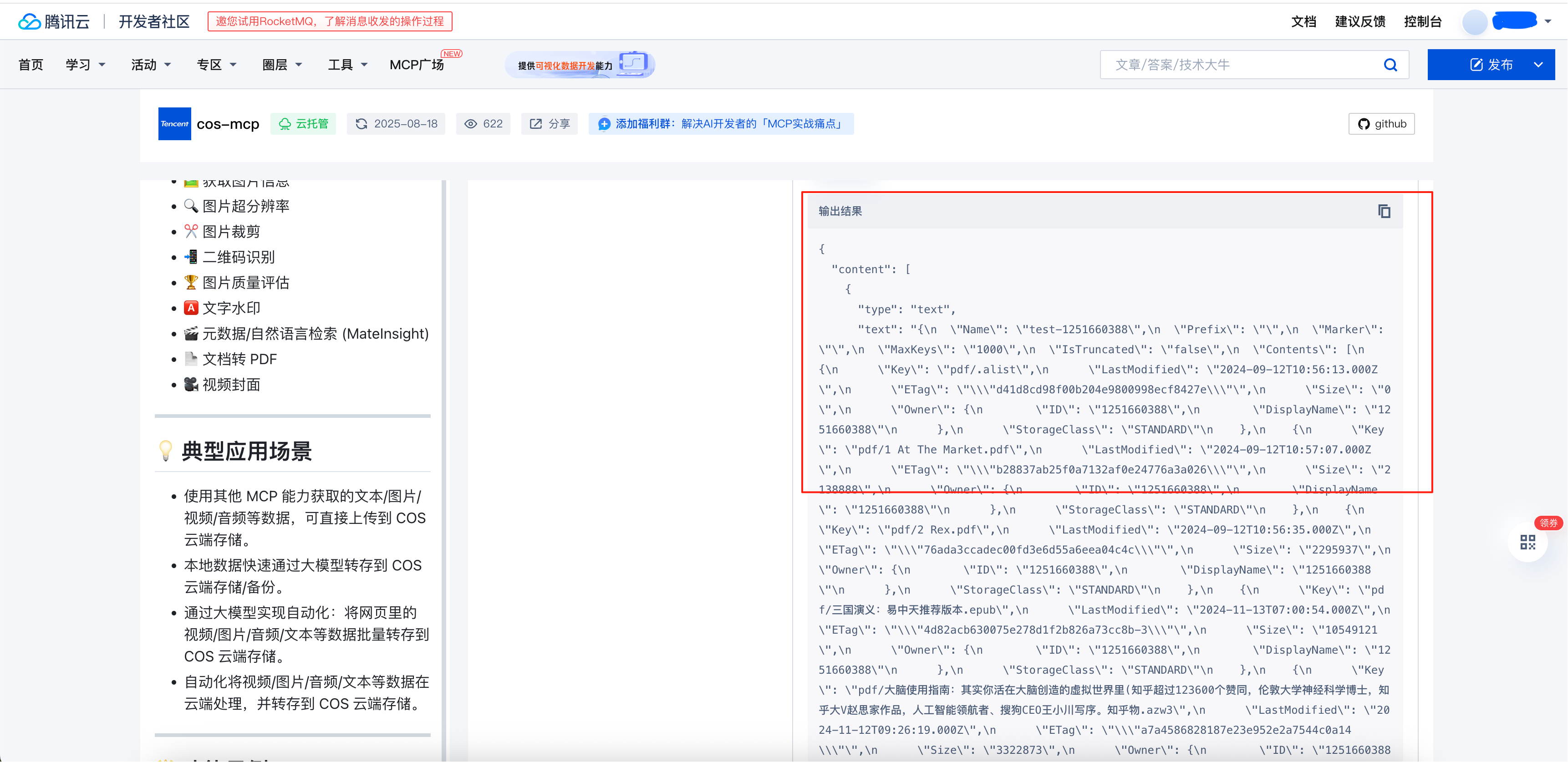Click the 视频封面 clapperboard icon

point(190,384)
